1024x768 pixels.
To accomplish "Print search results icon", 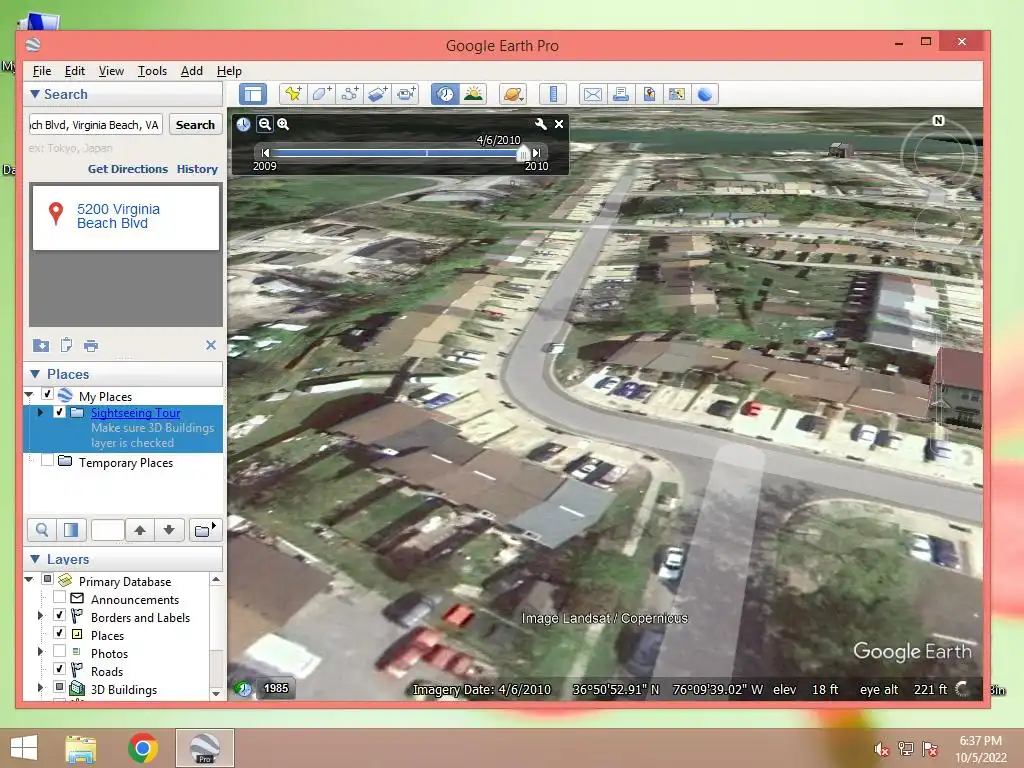I will [x=91, y=345].
